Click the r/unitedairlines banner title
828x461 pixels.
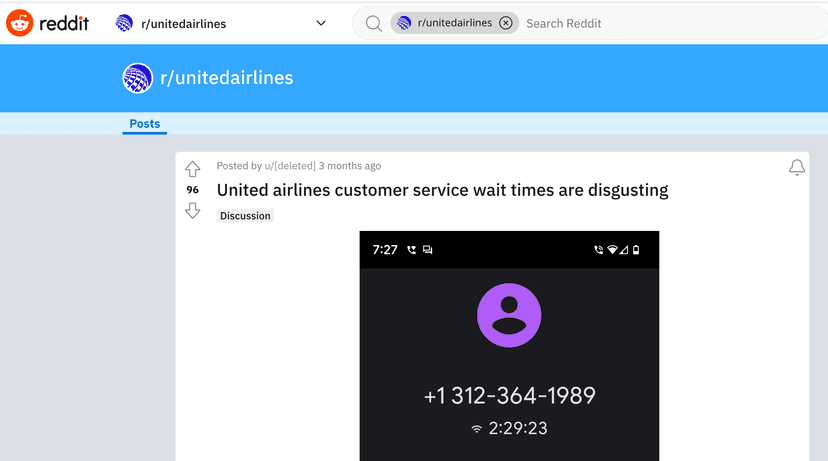[226, 78]
